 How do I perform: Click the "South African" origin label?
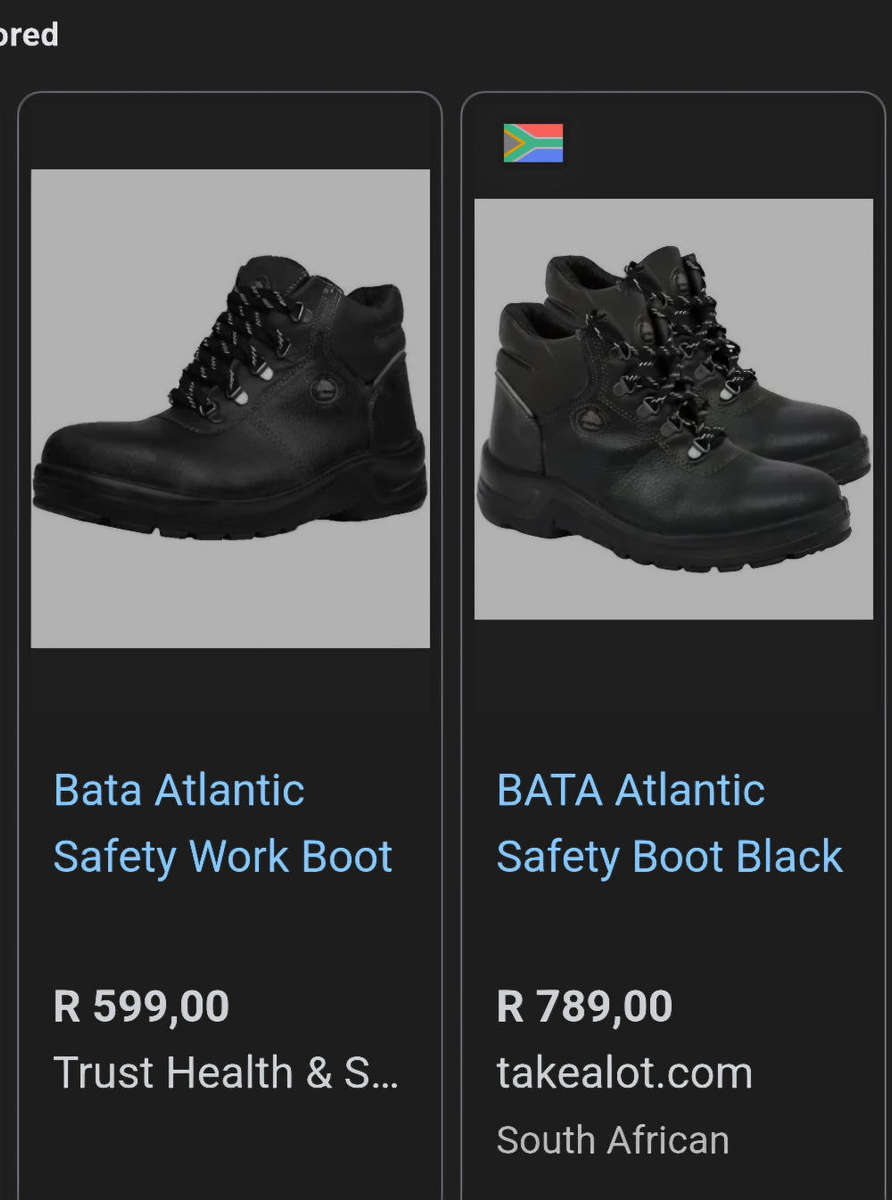[613, 1139]
